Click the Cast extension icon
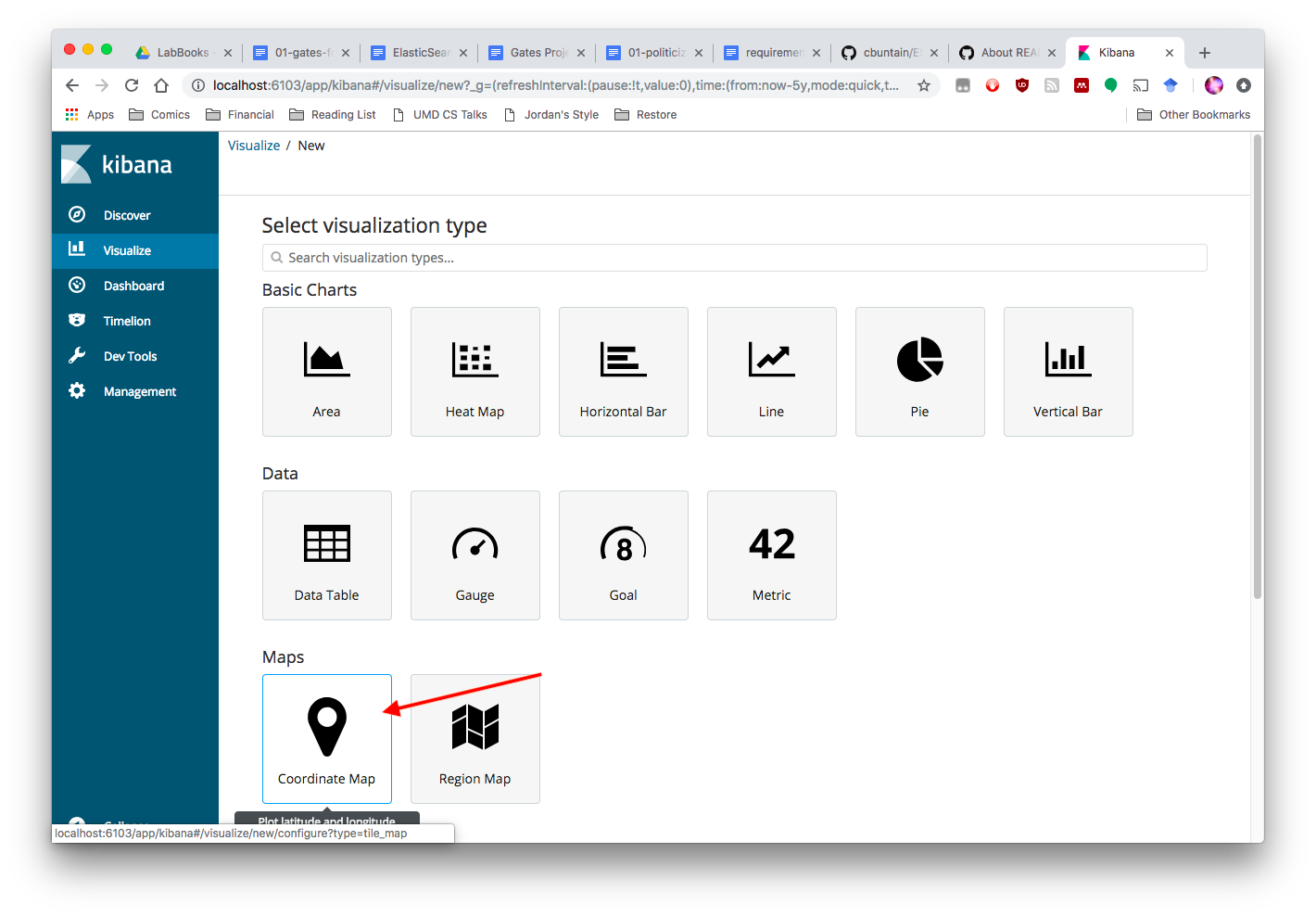 point(1141,85)
